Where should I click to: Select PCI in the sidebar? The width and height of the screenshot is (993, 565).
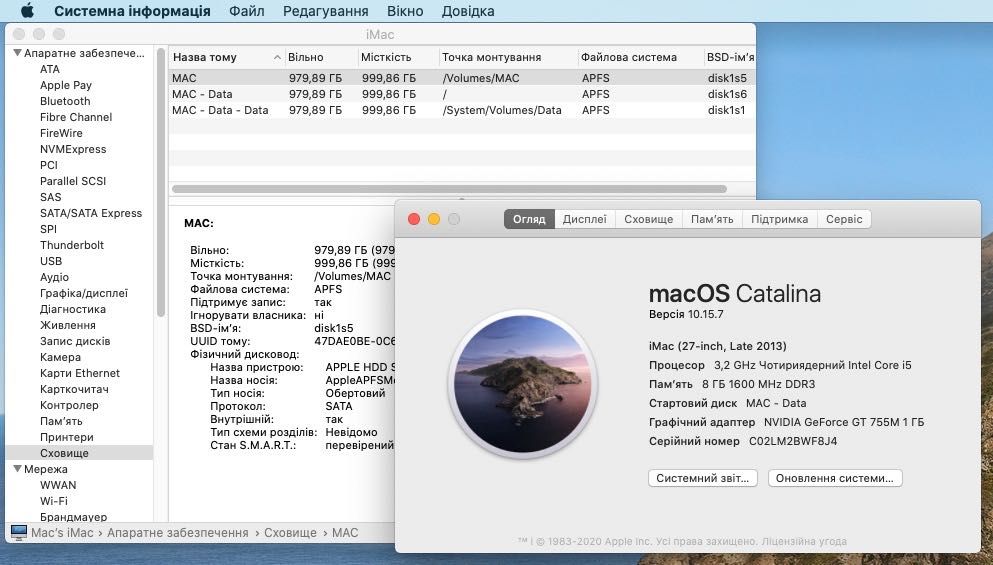click(x=49, y=165)
